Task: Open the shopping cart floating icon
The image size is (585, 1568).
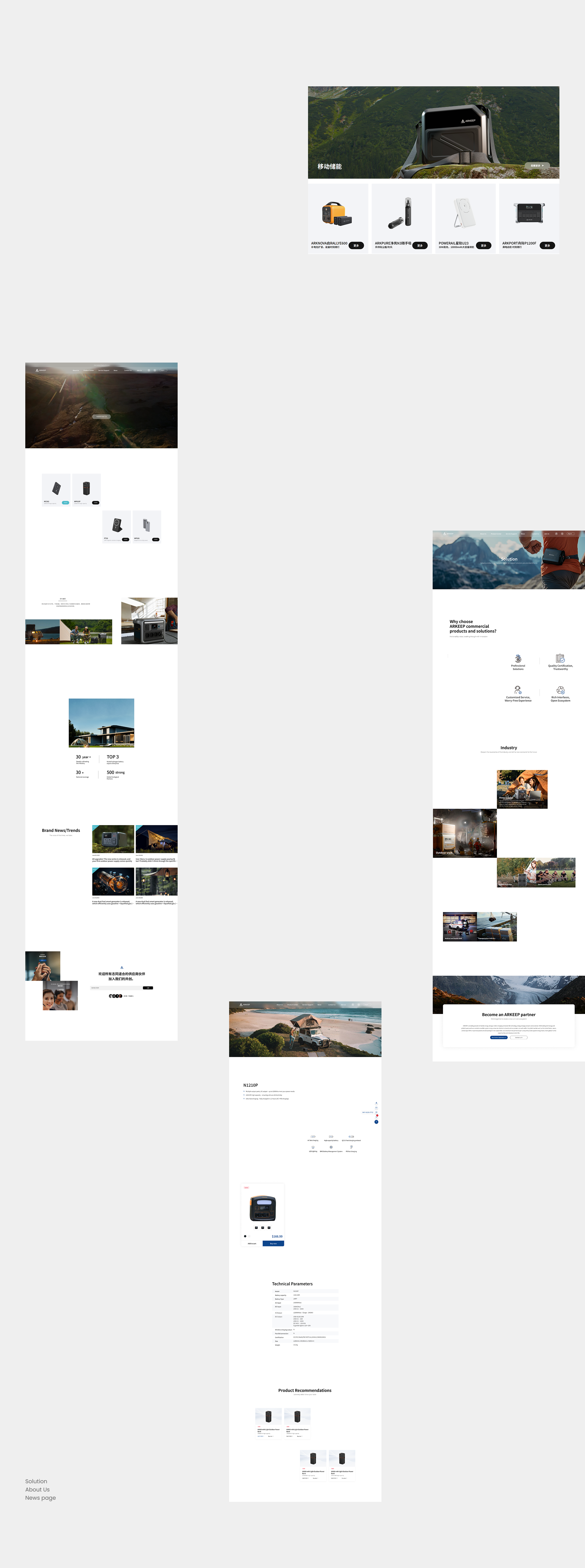Action: click(376, 1117)
